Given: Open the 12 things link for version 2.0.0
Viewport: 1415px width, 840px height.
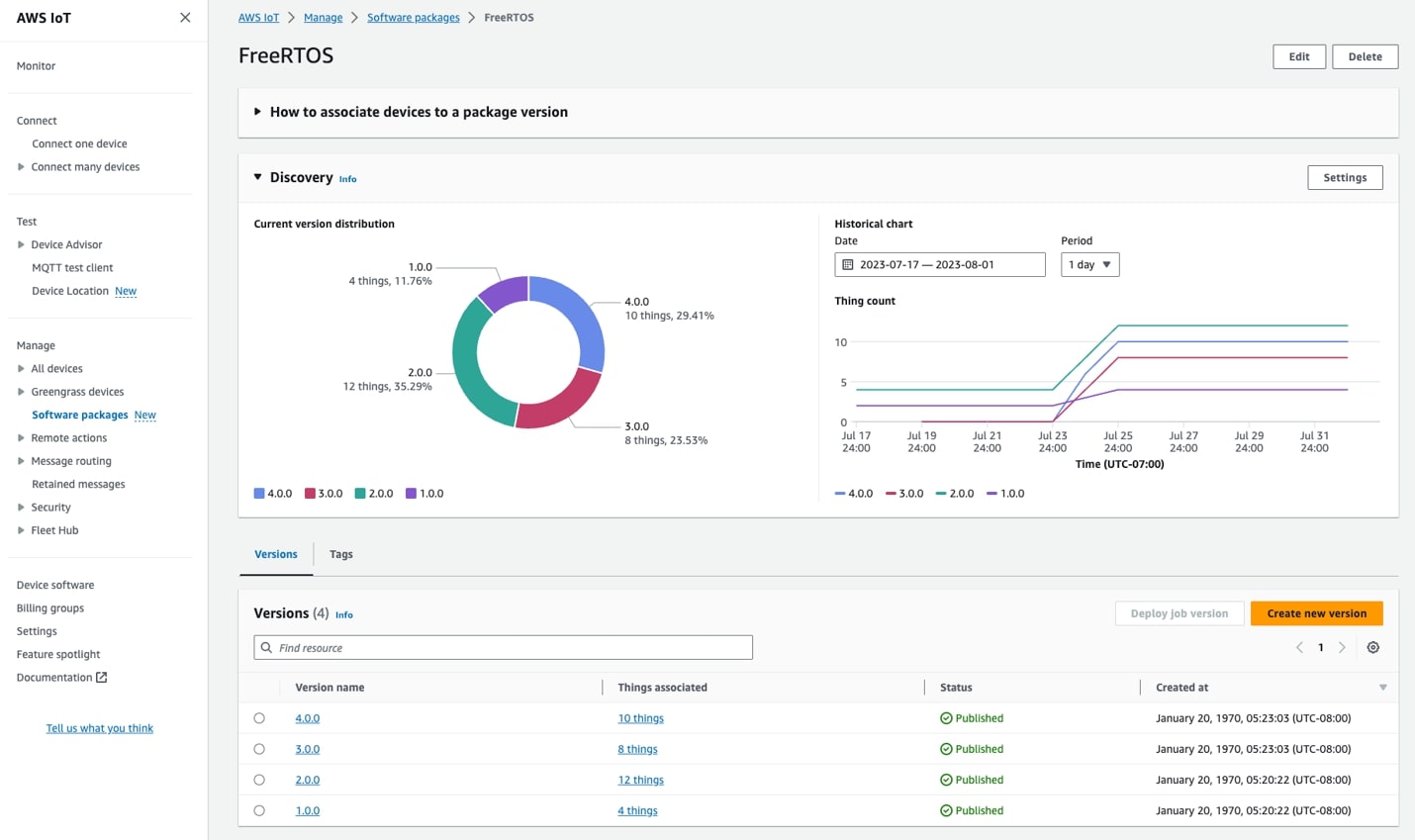Looking at the screenshot, I should (640, 780).
